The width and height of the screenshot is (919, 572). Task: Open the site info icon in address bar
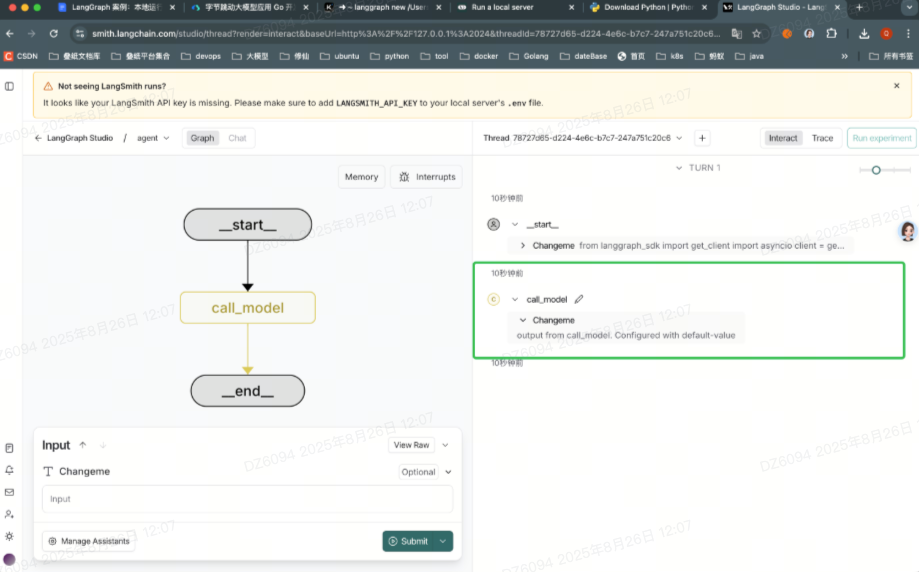coord(80,34)
